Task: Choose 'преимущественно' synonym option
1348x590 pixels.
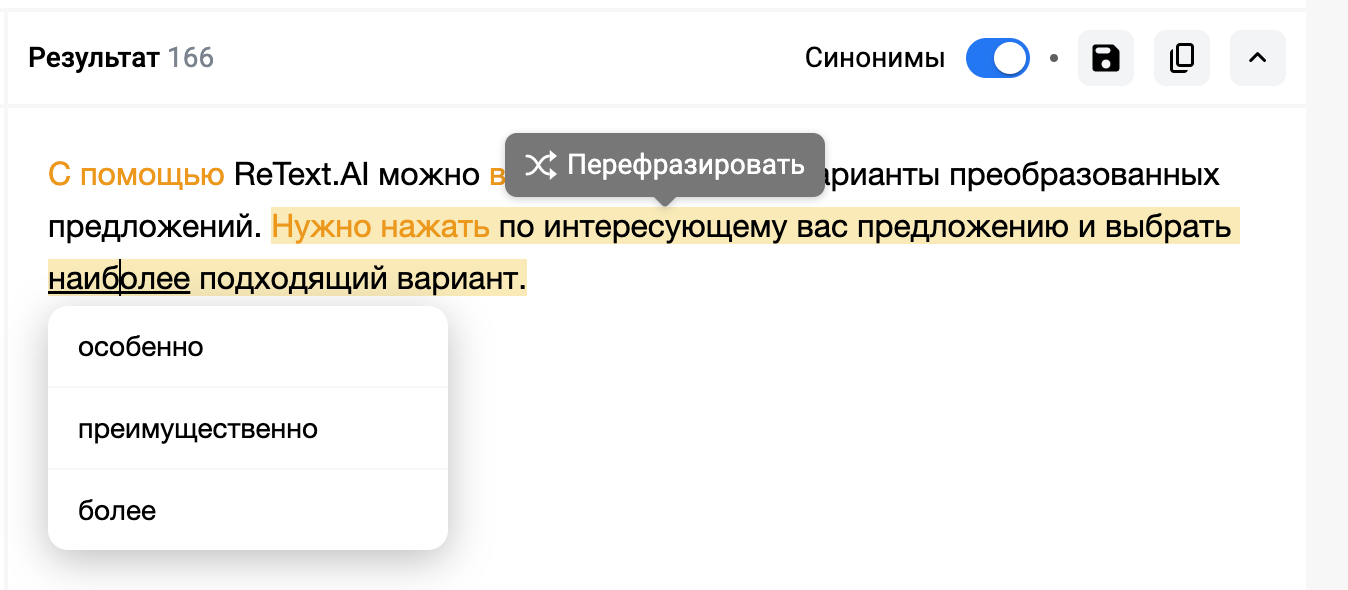Action: (x=197, y=428)
